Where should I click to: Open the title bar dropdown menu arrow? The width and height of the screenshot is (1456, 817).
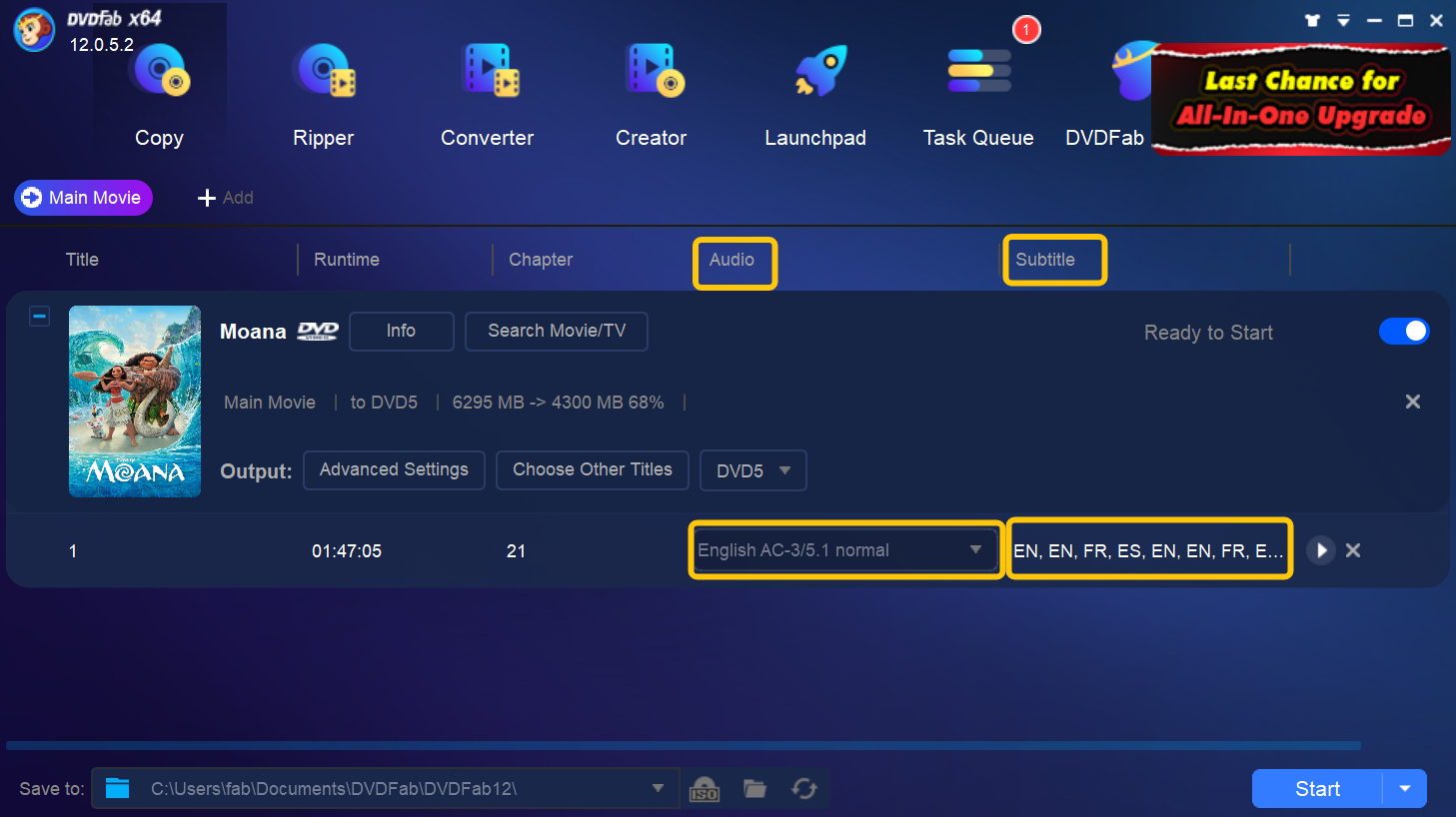click(x=1344, y=20)
